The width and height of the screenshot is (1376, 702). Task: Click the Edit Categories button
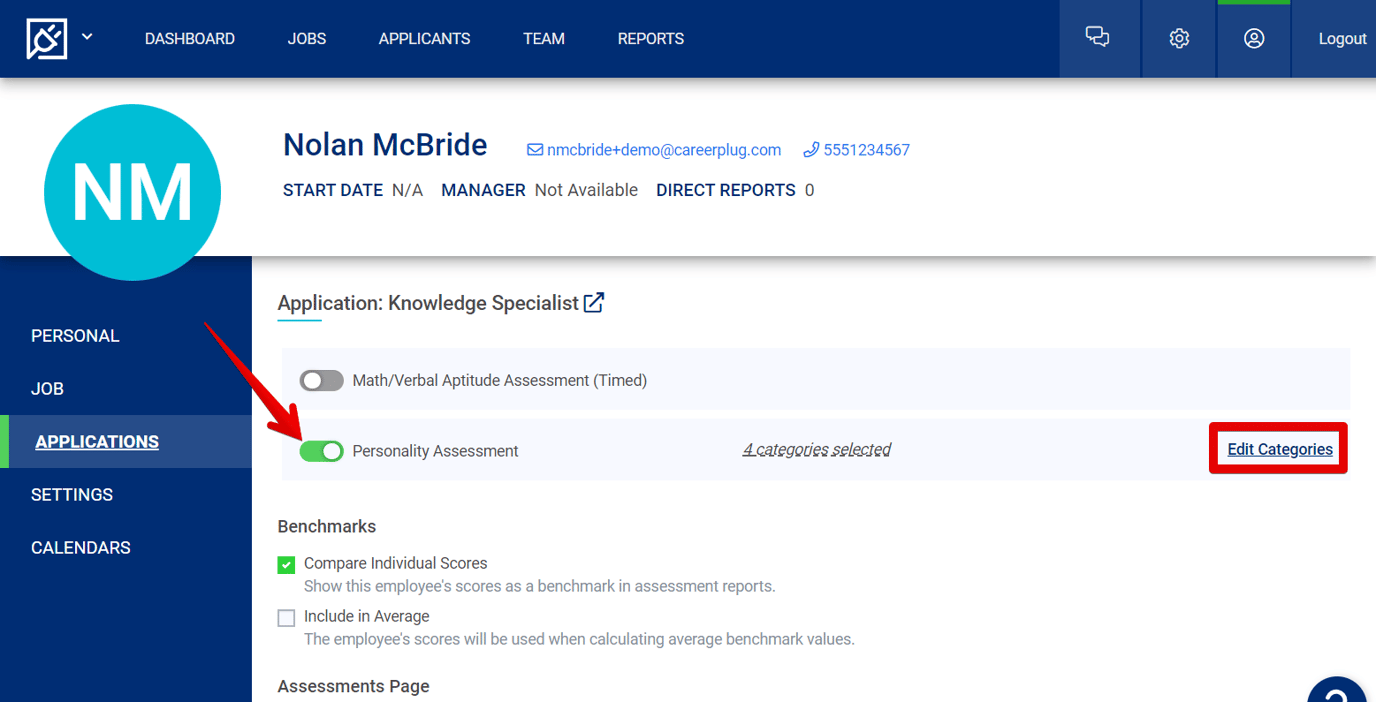tap(1278, 448)
